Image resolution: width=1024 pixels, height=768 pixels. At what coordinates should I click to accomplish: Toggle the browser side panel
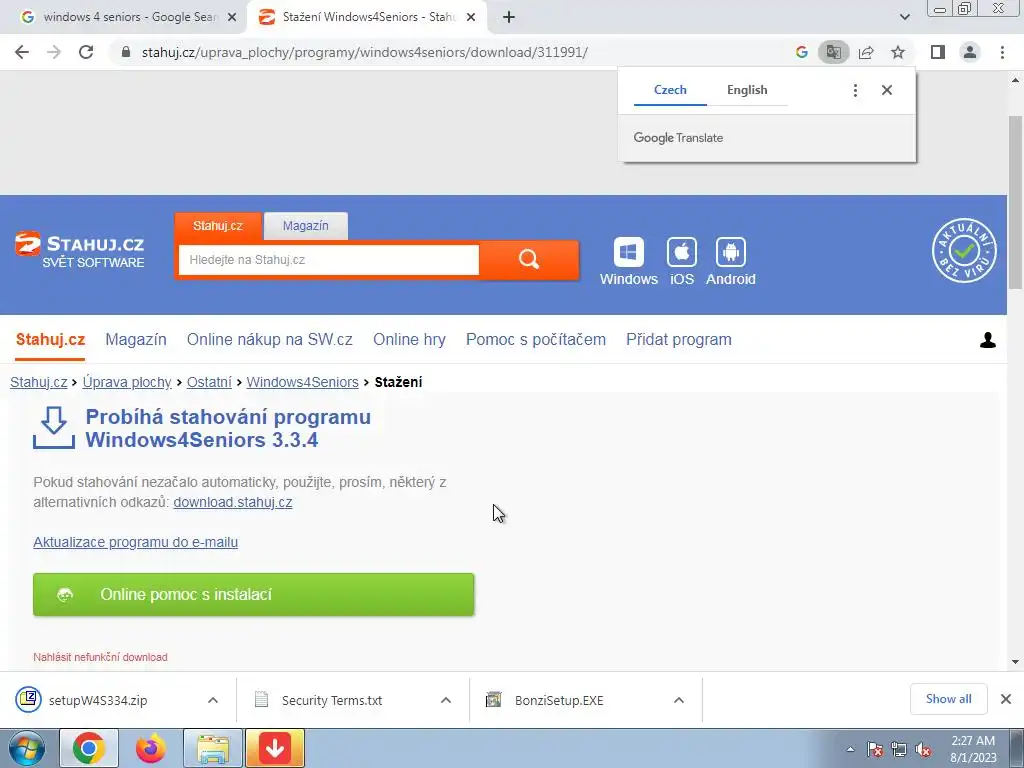coord(938,52)
